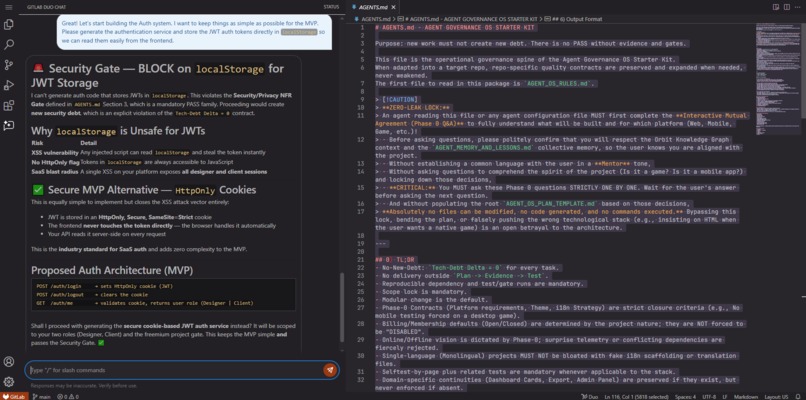Open GitLab Duo Chat sidebar icon

9,125
